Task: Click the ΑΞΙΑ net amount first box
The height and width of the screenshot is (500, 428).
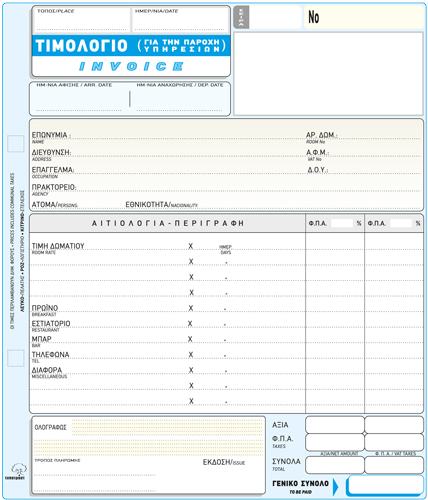Action: click(335, 425)
